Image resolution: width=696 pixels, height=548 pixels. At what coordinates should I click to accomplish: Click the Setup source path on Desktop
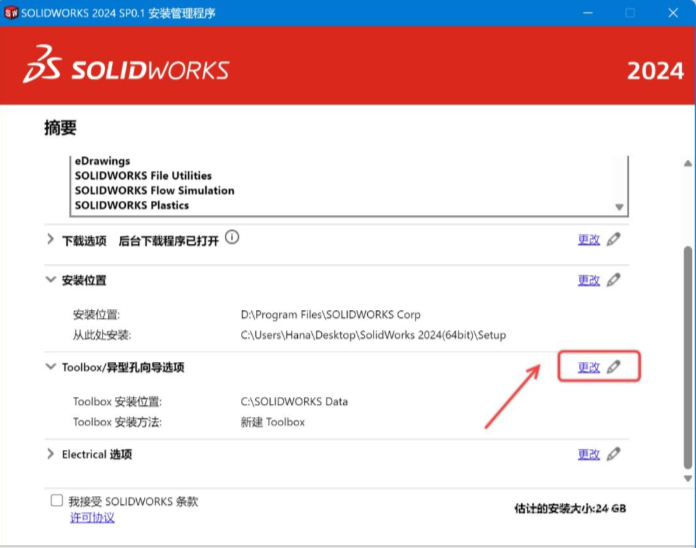[x=373, y=335]
